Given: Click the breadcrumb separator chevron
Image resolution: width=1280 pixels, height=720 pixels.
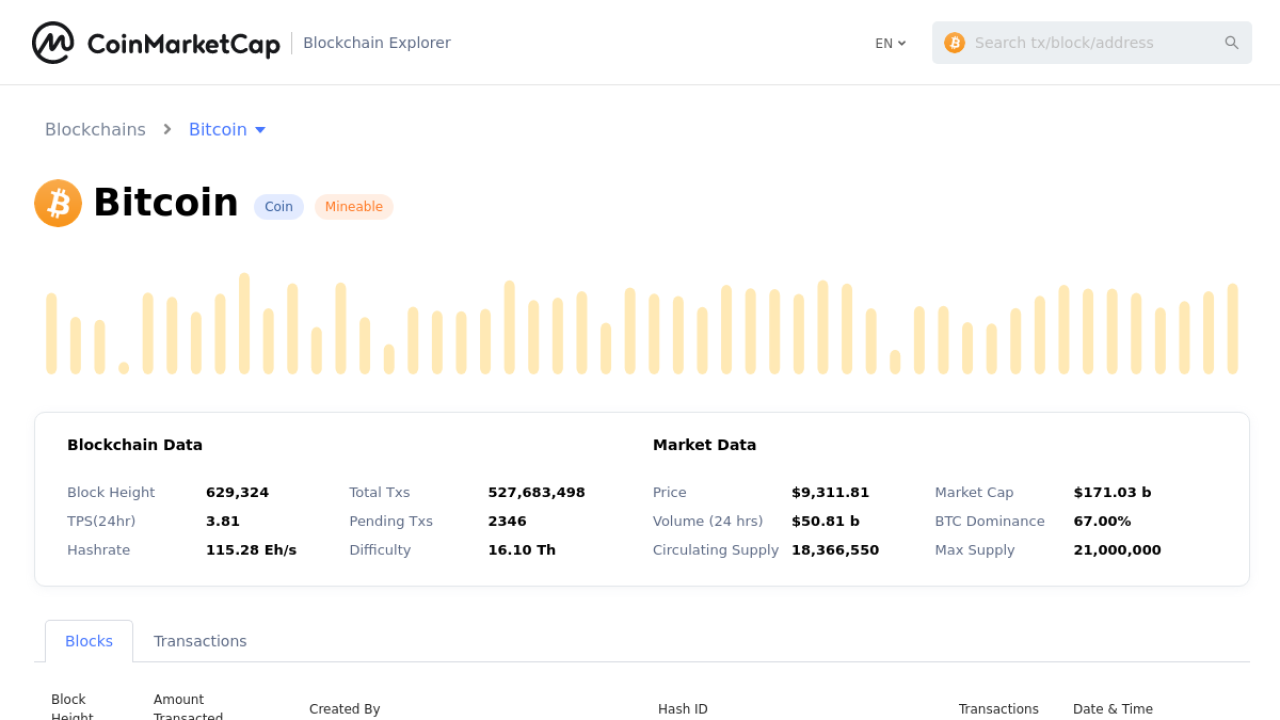Looking at the screenshot, I should 168,130.
